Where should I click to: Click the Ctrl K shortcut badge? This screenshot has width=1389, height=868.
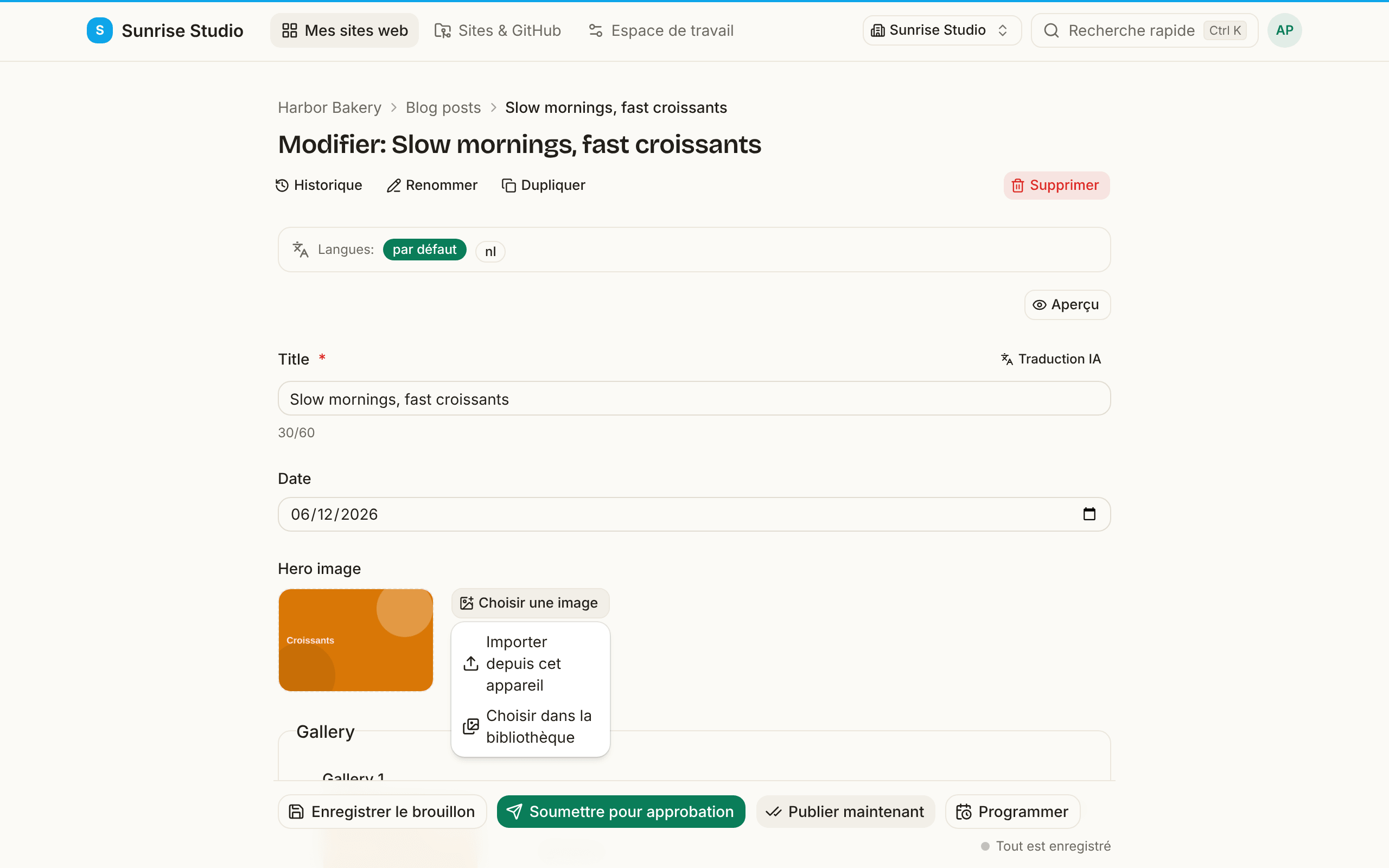(1224, 30)
